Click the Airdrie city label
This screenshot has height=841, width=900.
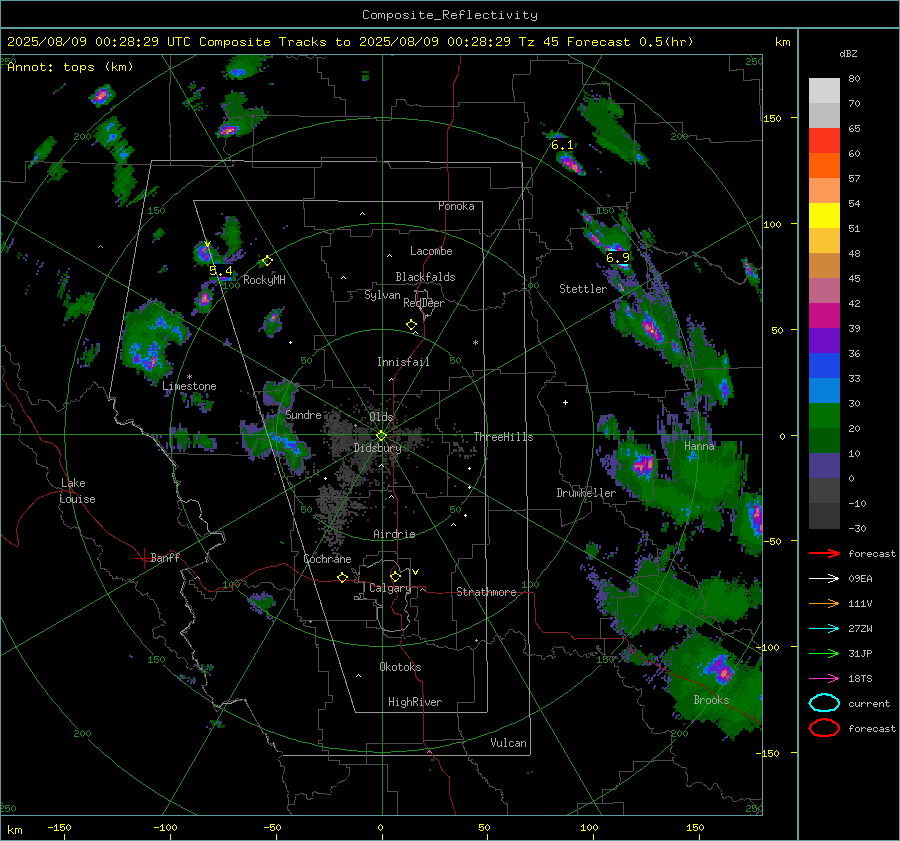pos(394,534)
